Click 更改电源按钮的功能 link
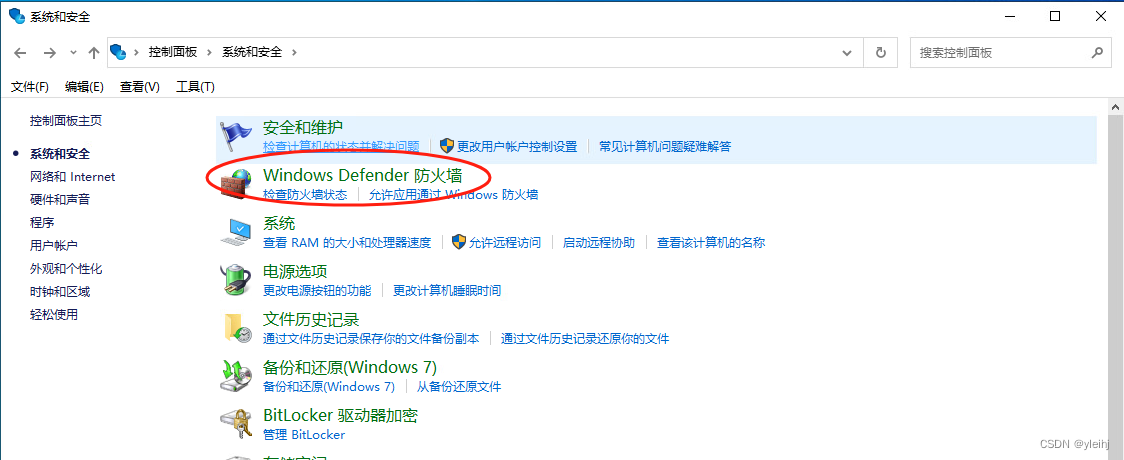The image size is (1124, 460). pyautogui.click(x=317, y=290)
